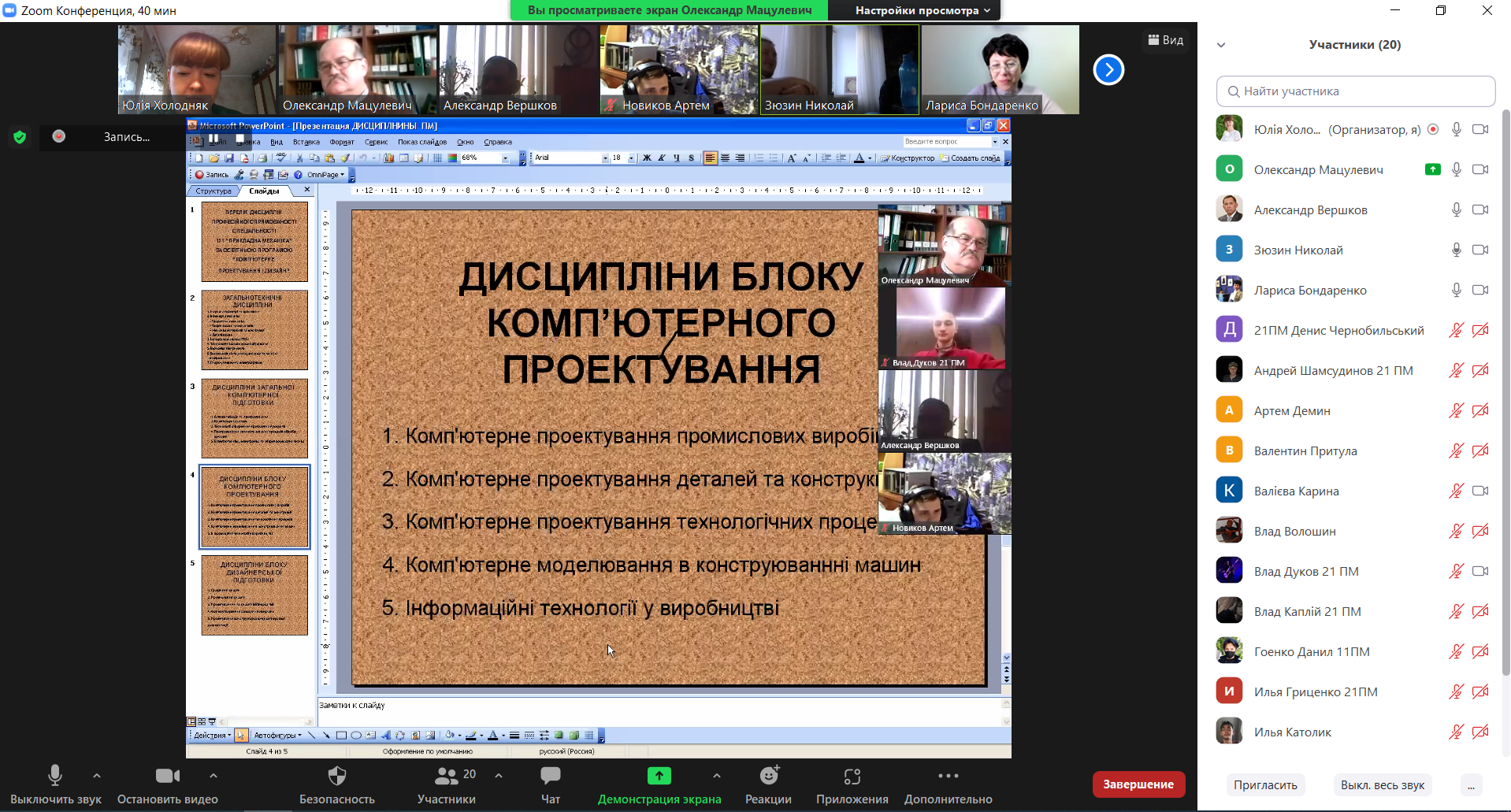The height and width of the screenshot is (812, 1511).
Task: Open the Reactions emoji menu
Action: pyautogui.click(x=768, y=777)
